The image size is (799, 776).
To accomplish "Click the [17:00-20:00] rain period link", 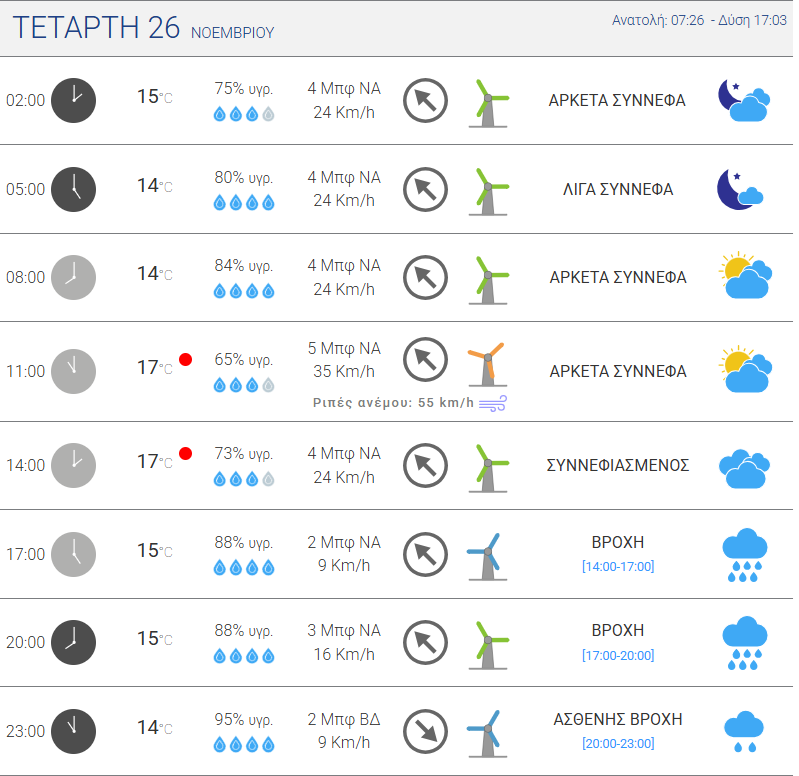I will tap(618, 655).
